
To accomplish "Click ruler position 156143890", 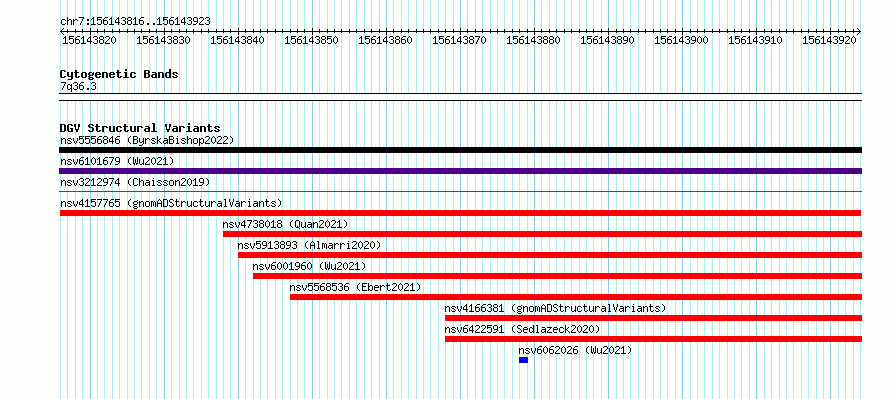I will click(x=607, y=40).
